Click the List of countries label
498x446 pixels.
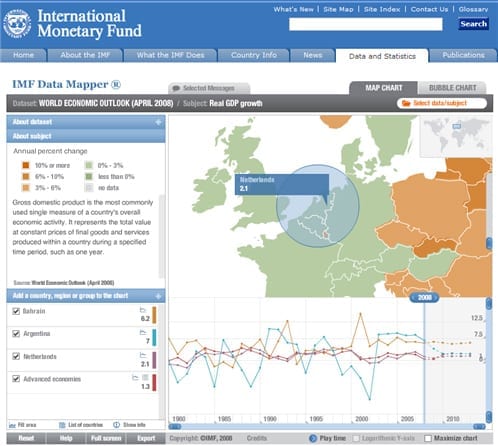pos(85,425)
